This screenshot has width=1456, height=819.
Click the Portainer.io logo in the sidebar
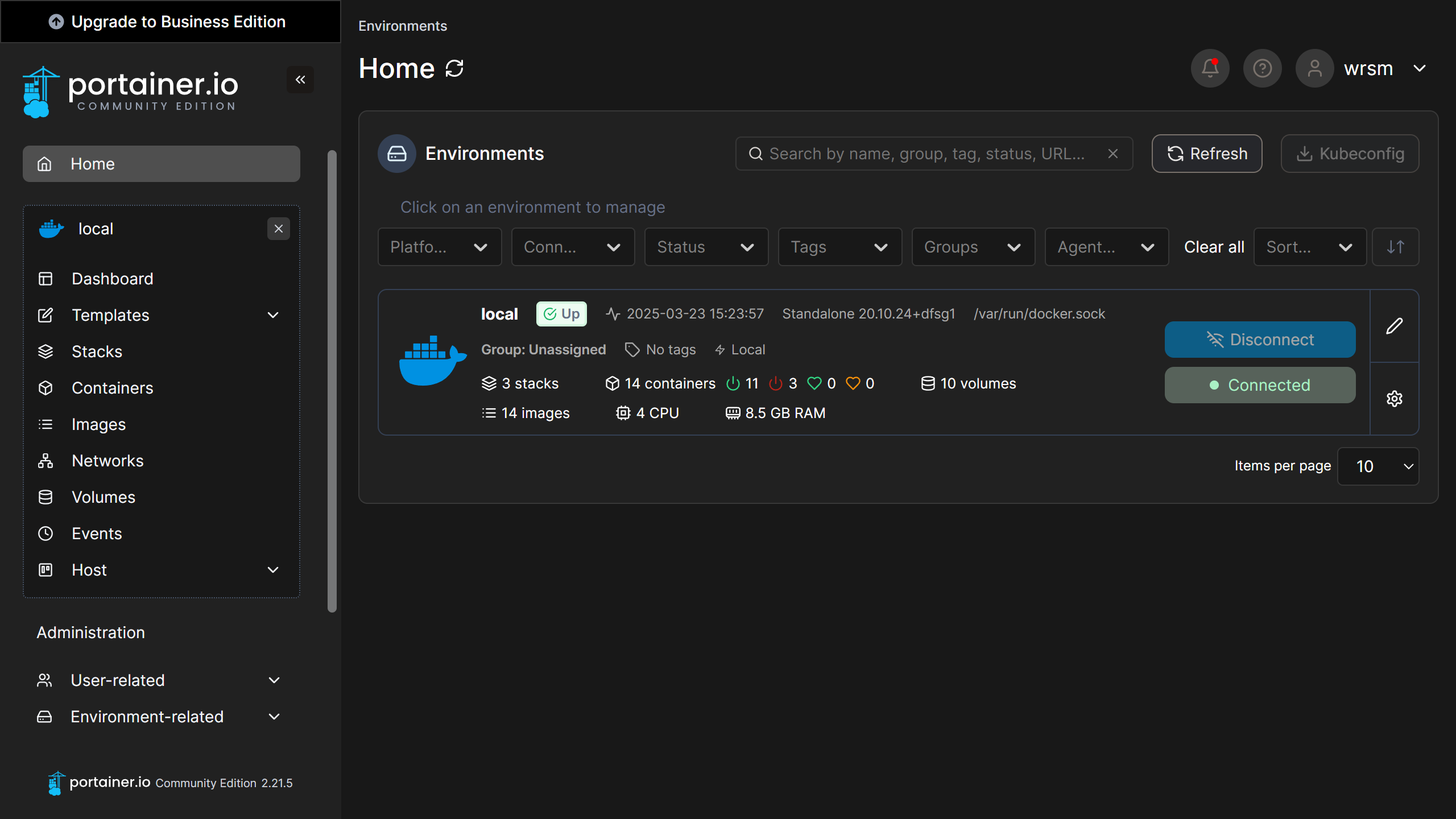[x=131, y=92]
